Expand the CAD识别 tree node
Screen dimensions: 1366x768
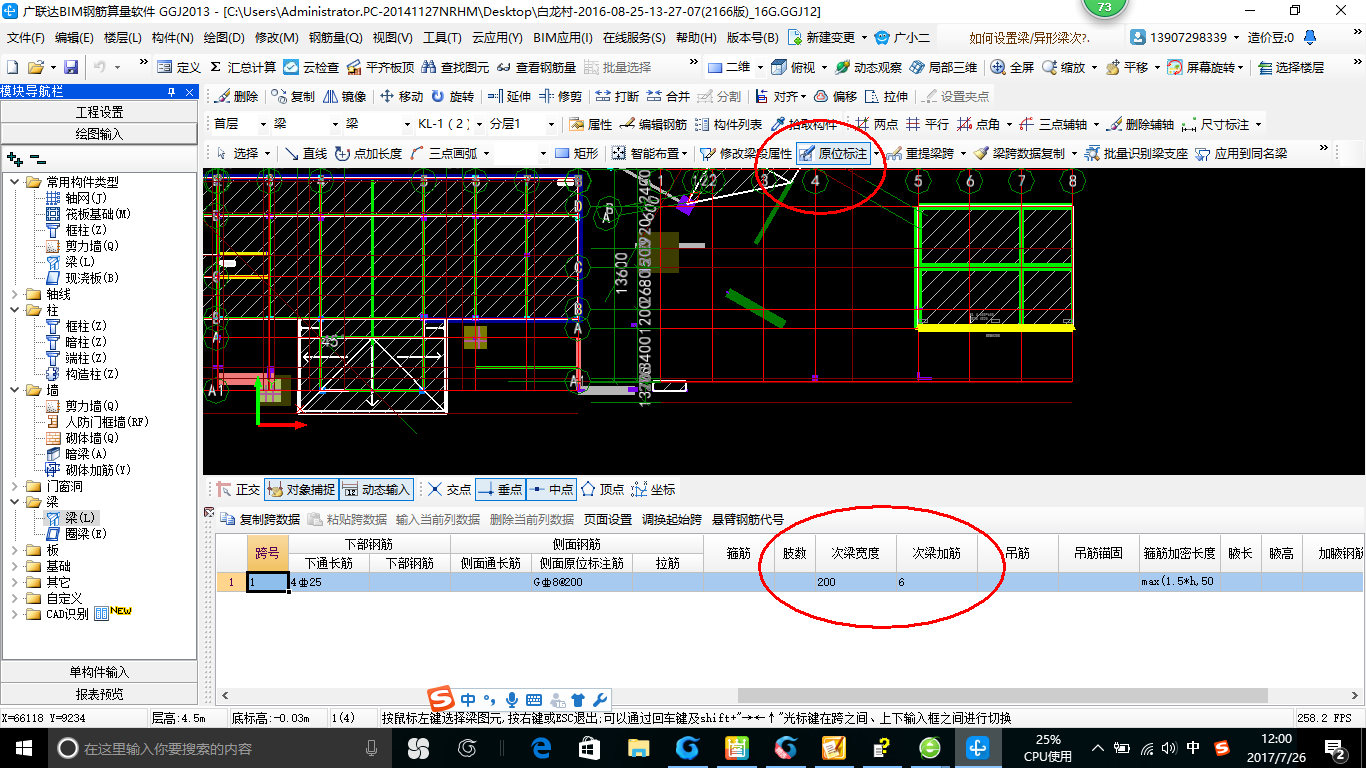click(x=14, y=614)
